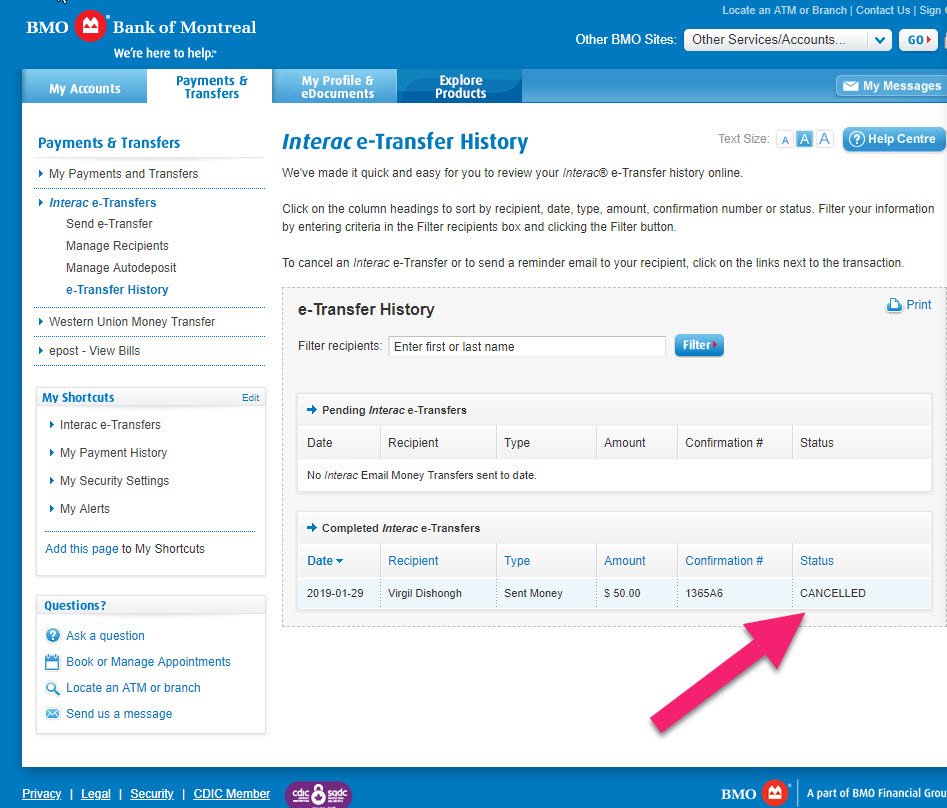Click the Locate an ATM magnifier icon
Image resolution: width=947 pixels, height=808 pixels.
click(53, 688)
